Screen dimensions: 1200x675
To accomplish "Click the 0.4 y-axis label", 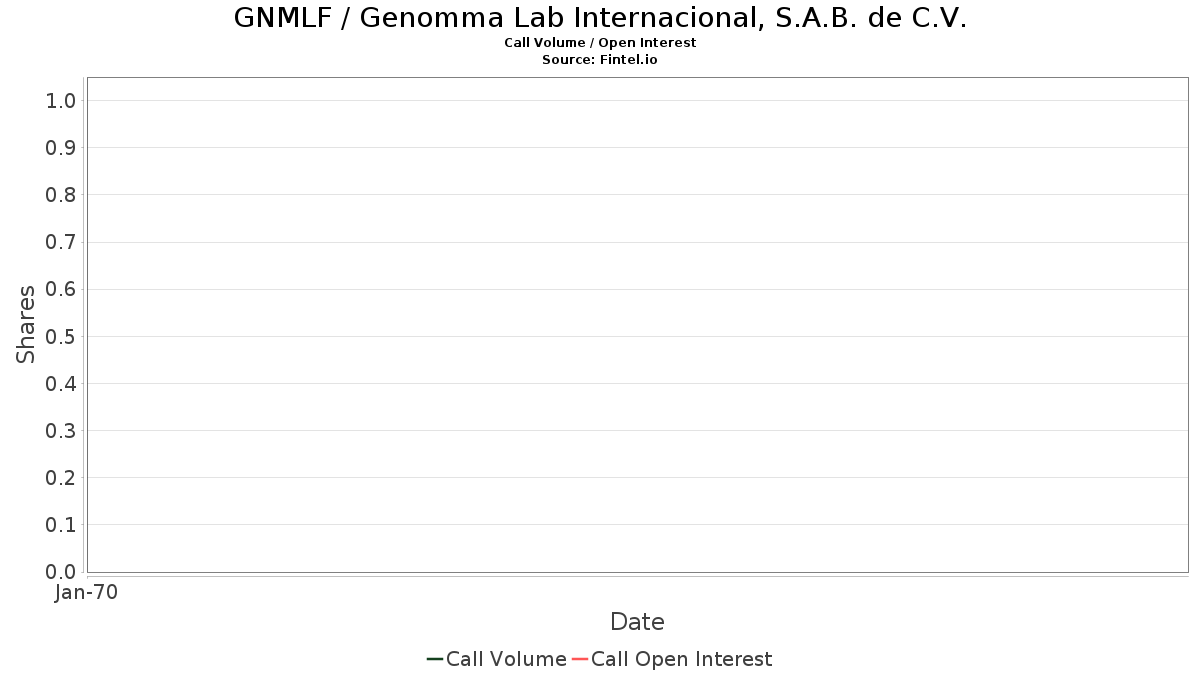I will pos(62,383).
